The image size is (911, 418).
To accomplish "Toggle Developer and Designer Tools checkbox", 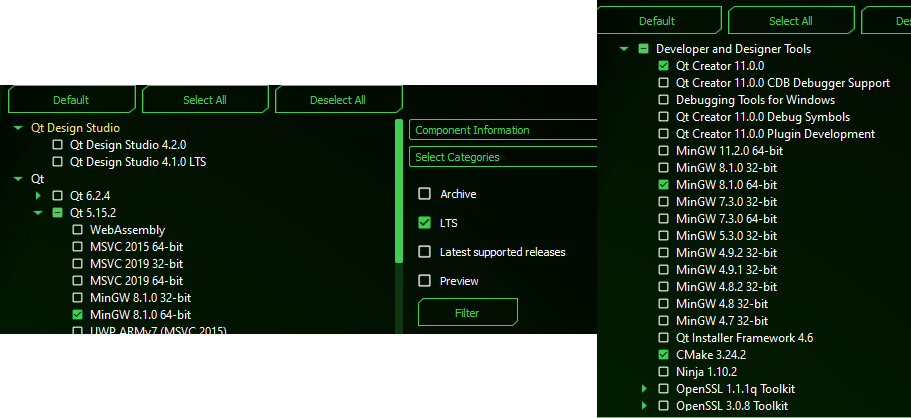I will [644, 49].
